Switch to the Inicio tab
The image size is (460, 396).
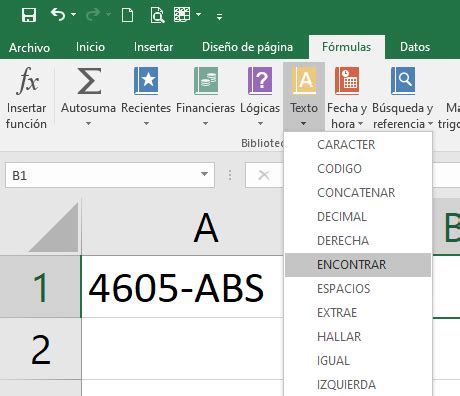(90, 47)
